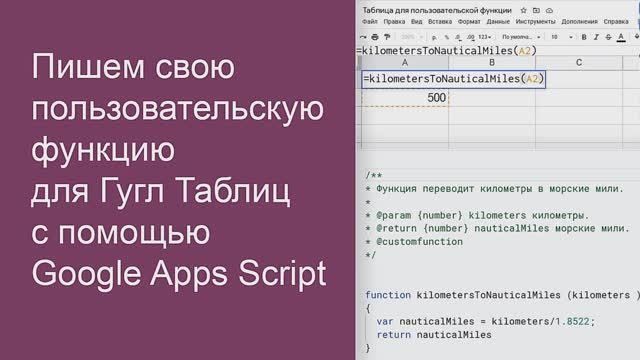This screenshot has width=640, height=360.
Task: Click the move-to-folder icon
Action: point(536,10)
